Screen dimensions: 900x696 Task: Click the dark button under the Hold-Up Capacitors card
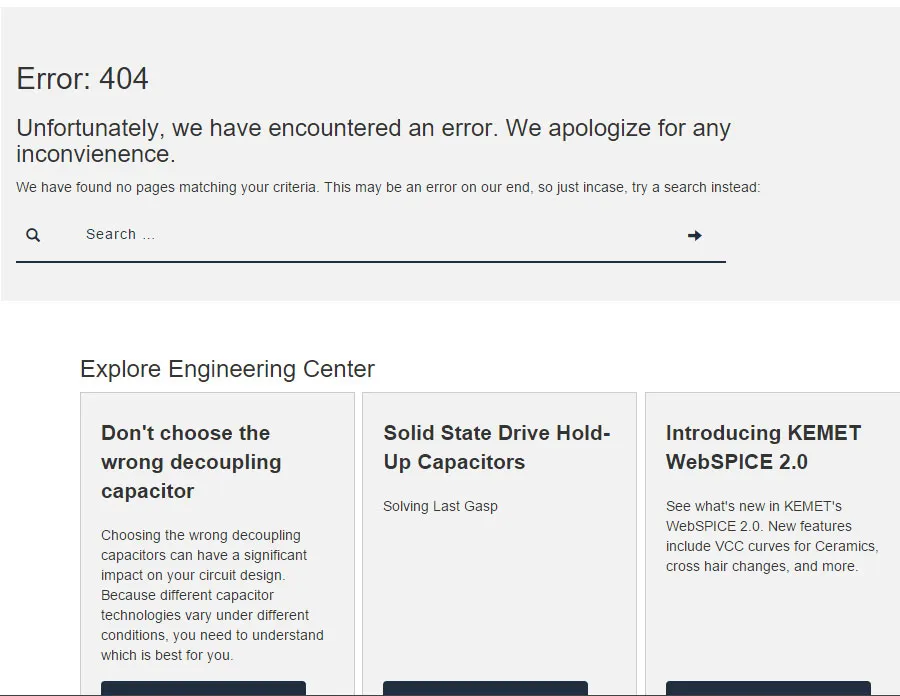(484, 690)
